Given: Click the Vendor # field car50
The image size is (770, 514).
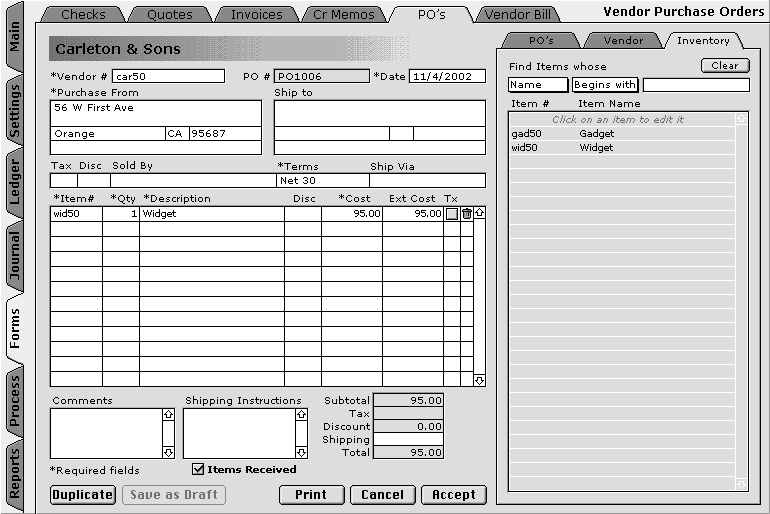Looking at the screenshot, I should pos(168,76).
